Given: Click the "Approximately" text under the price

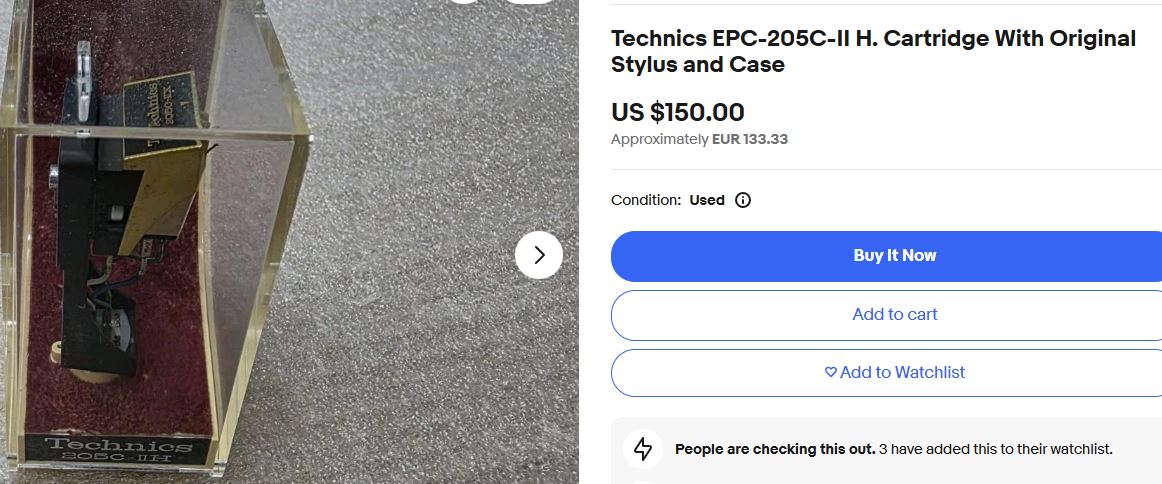Looking at the screenshot, I should (x=659, y=139).
